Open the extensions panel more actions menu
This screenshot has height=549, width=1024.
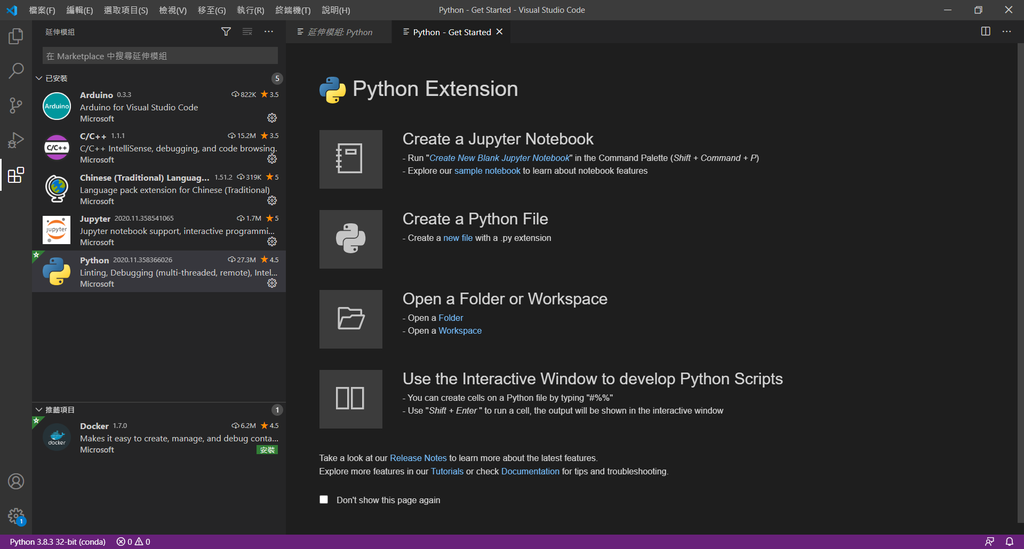pyautogui.click(x=268, y=31)
